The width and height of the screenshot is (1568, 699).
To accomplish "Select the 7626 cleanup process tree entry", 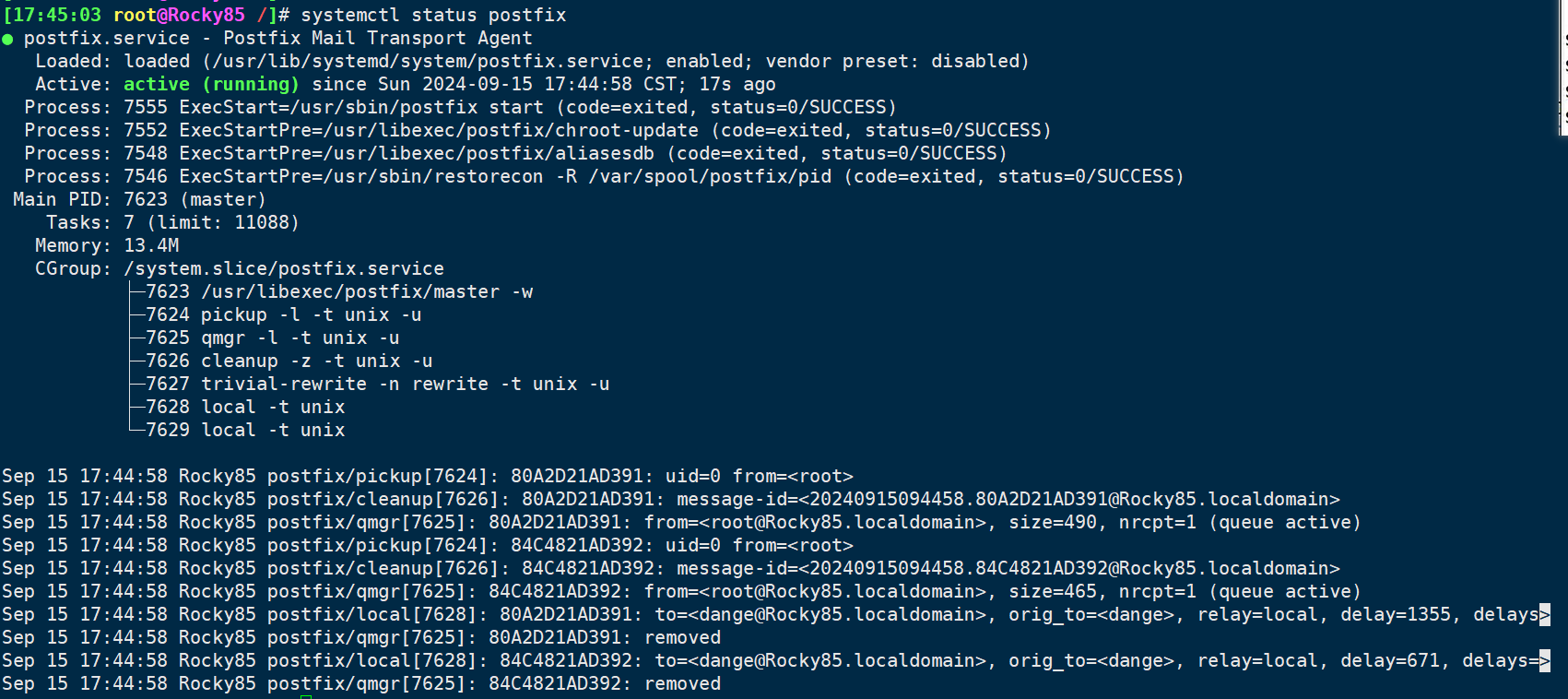I will pyautogui.click(x=289, y=361).
